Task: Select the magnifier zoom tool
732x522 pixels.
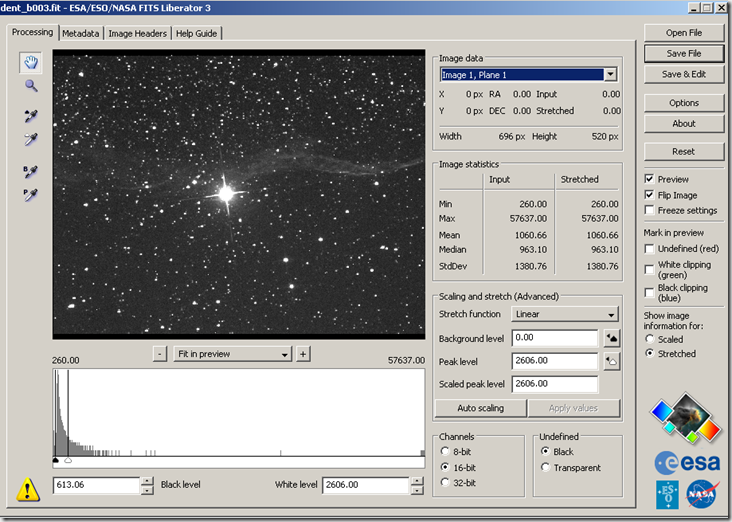Action: click(31, 86)
